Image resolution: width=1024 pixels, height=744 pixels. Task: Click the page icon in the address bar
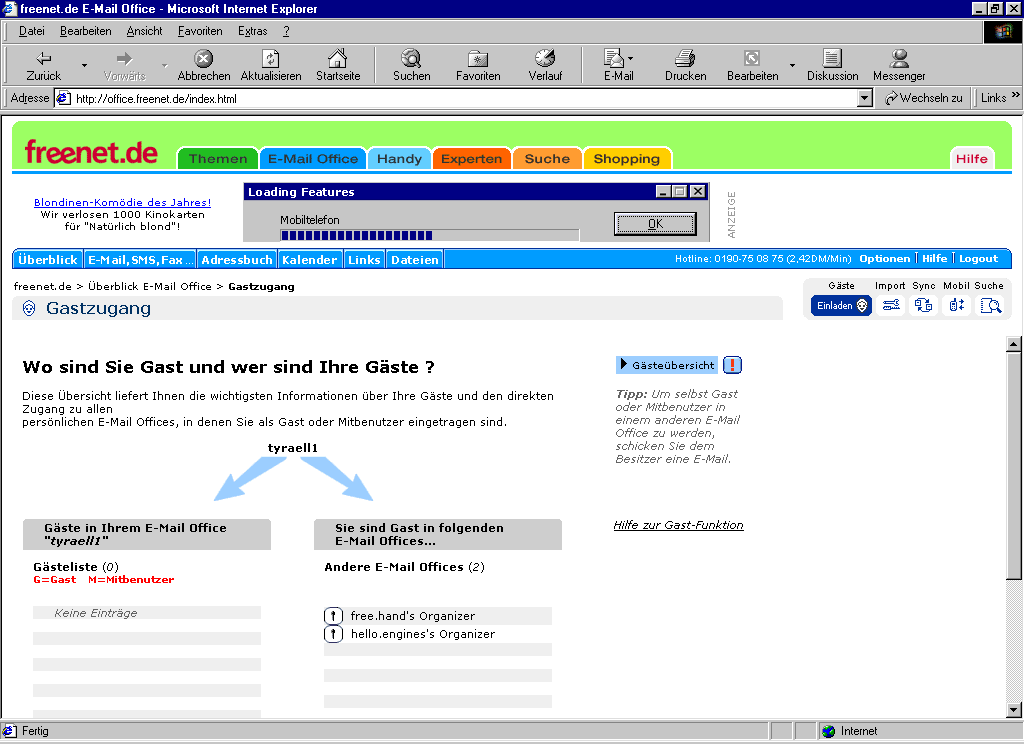(63, 98)
